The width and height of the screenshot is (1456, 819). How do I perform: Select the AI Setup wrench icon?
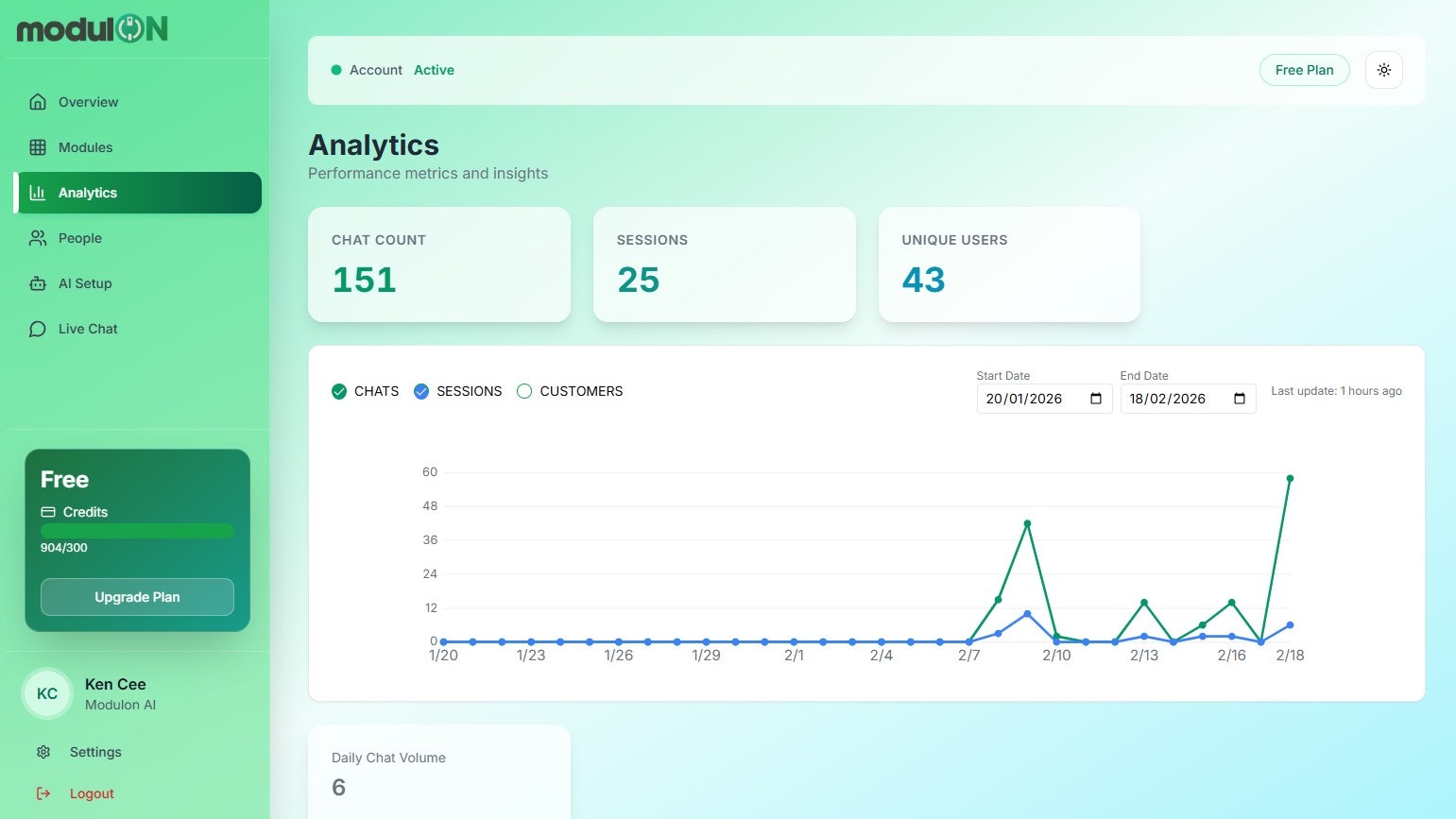point(38,283)
